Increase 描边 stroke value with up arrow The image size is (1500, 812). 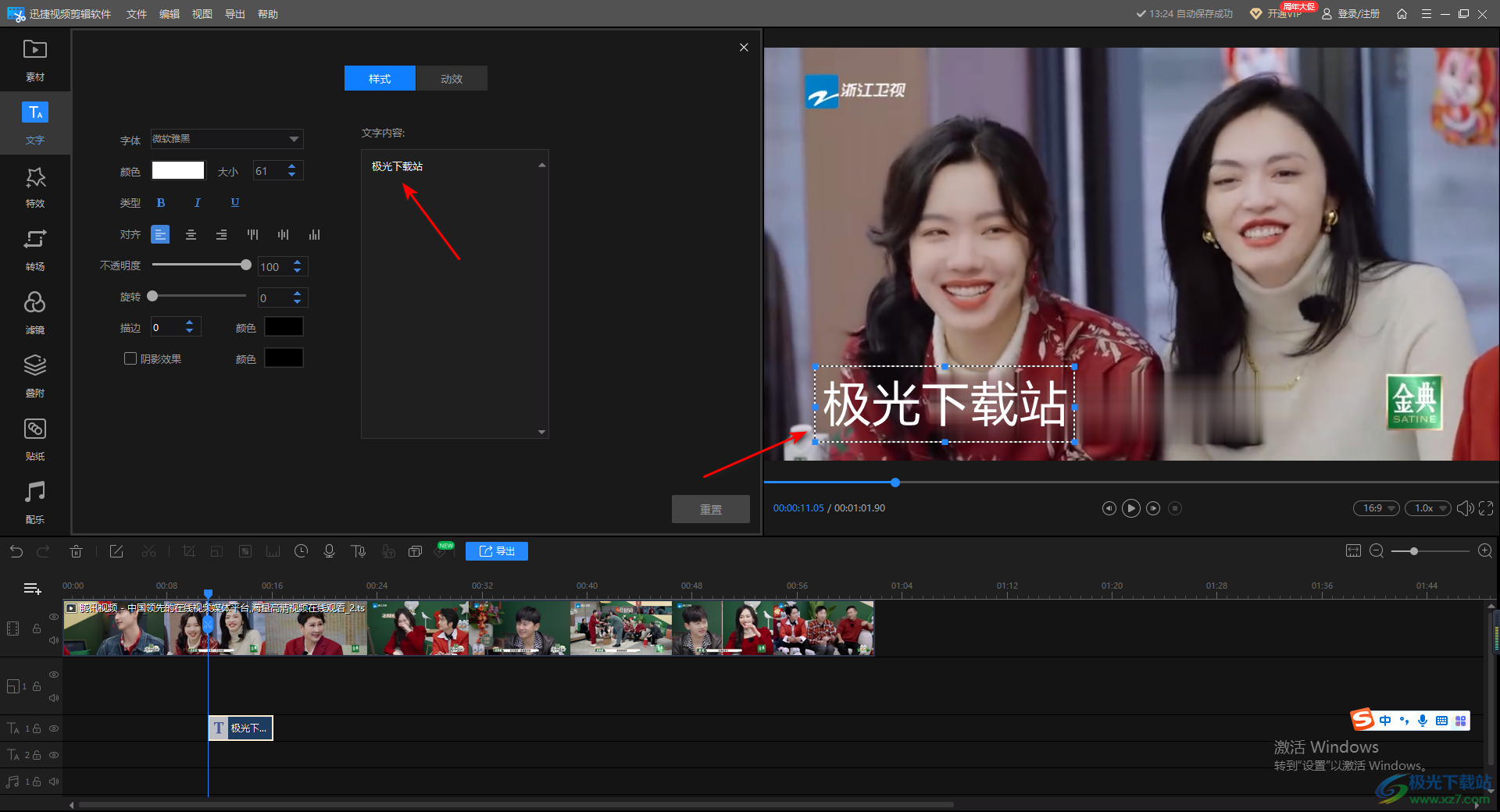pyautogui.click(x=190, y=322)
